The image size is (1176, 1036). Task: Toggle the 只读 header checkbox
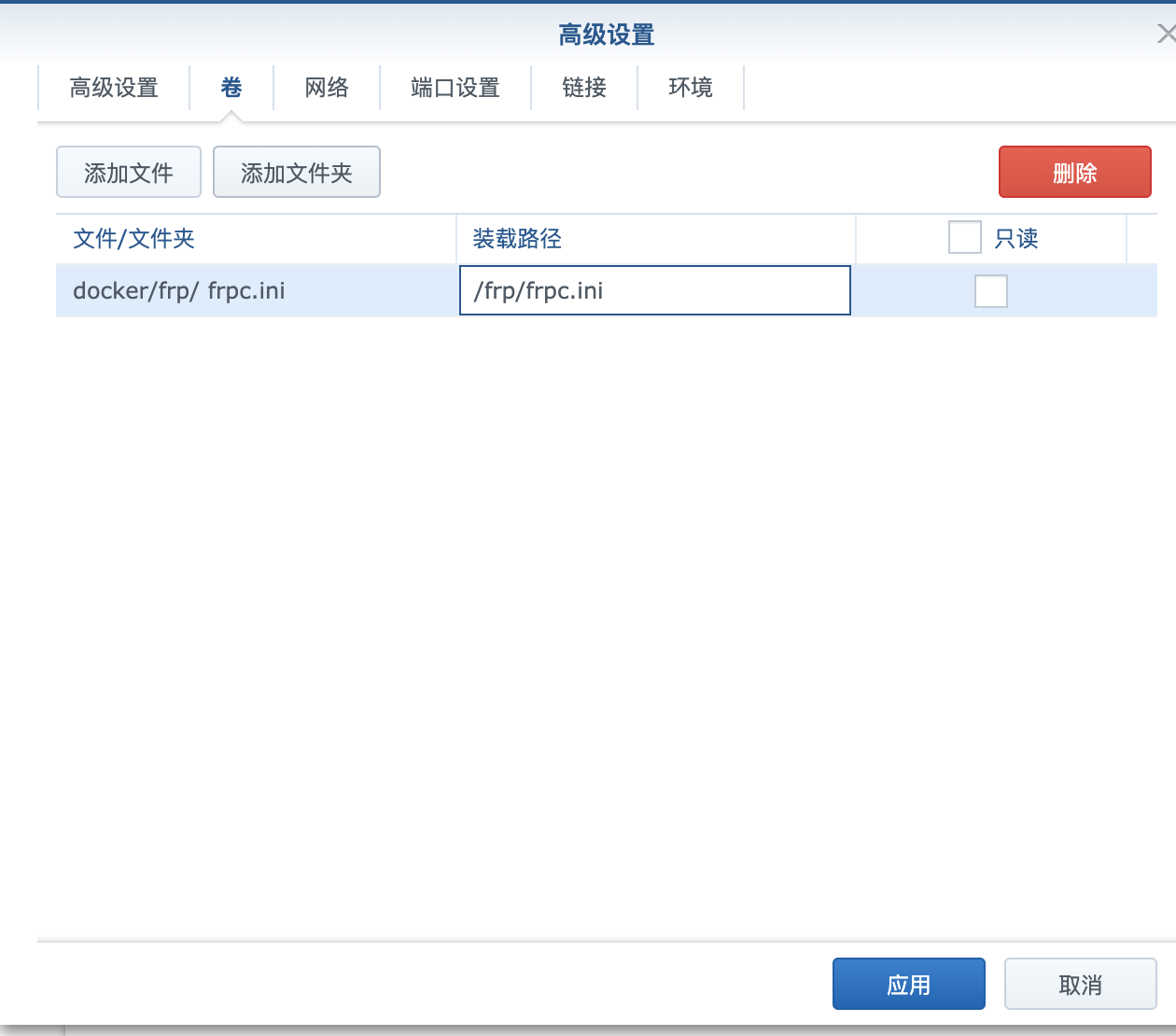click(x=965, y=237)
